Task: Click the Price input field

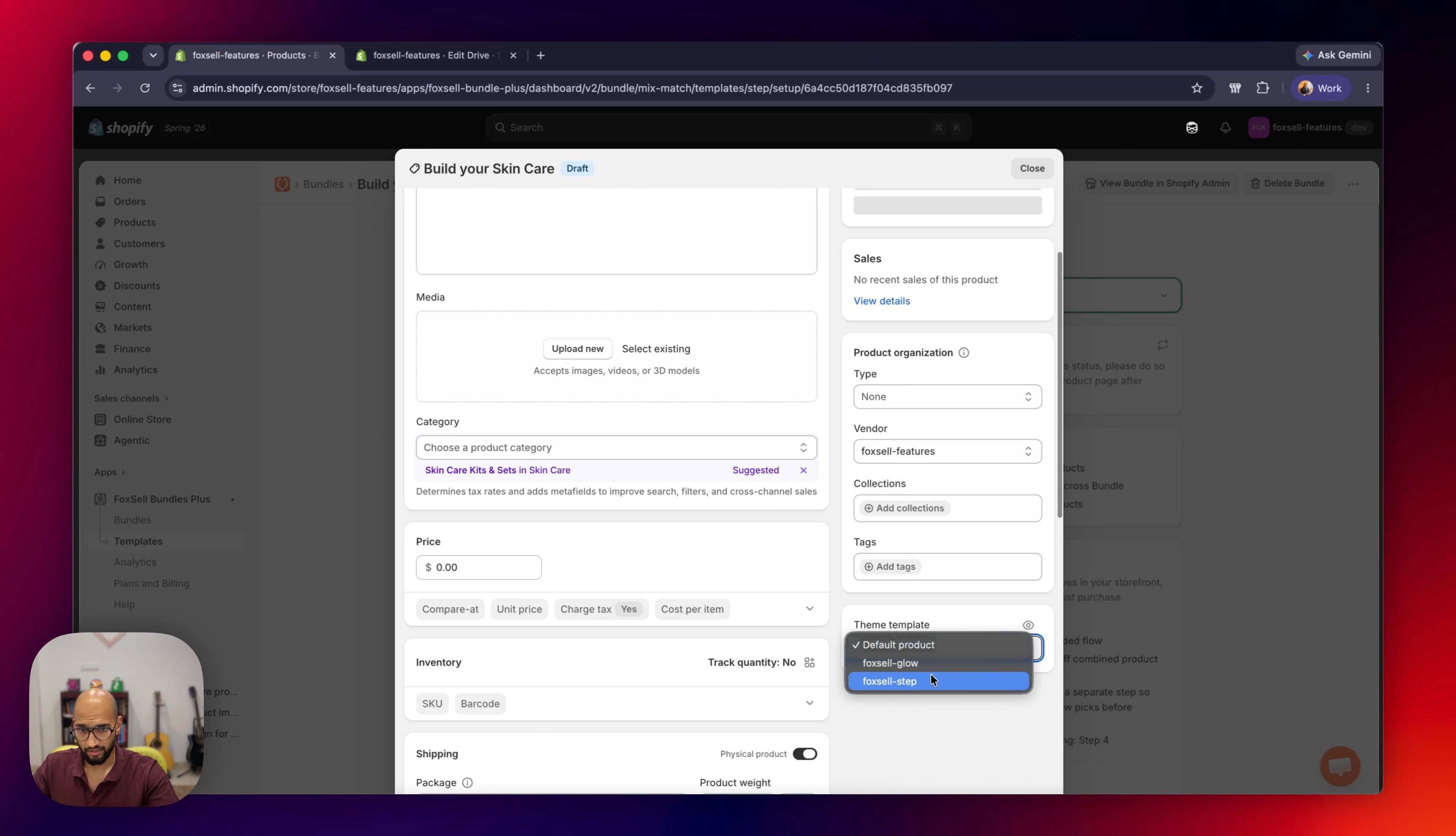Action: (x=479, y=567)
